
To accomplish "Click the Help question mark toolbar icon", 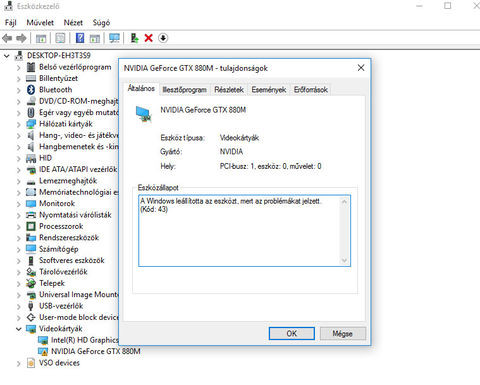I will pyautogui.click(x=80, y=38).
